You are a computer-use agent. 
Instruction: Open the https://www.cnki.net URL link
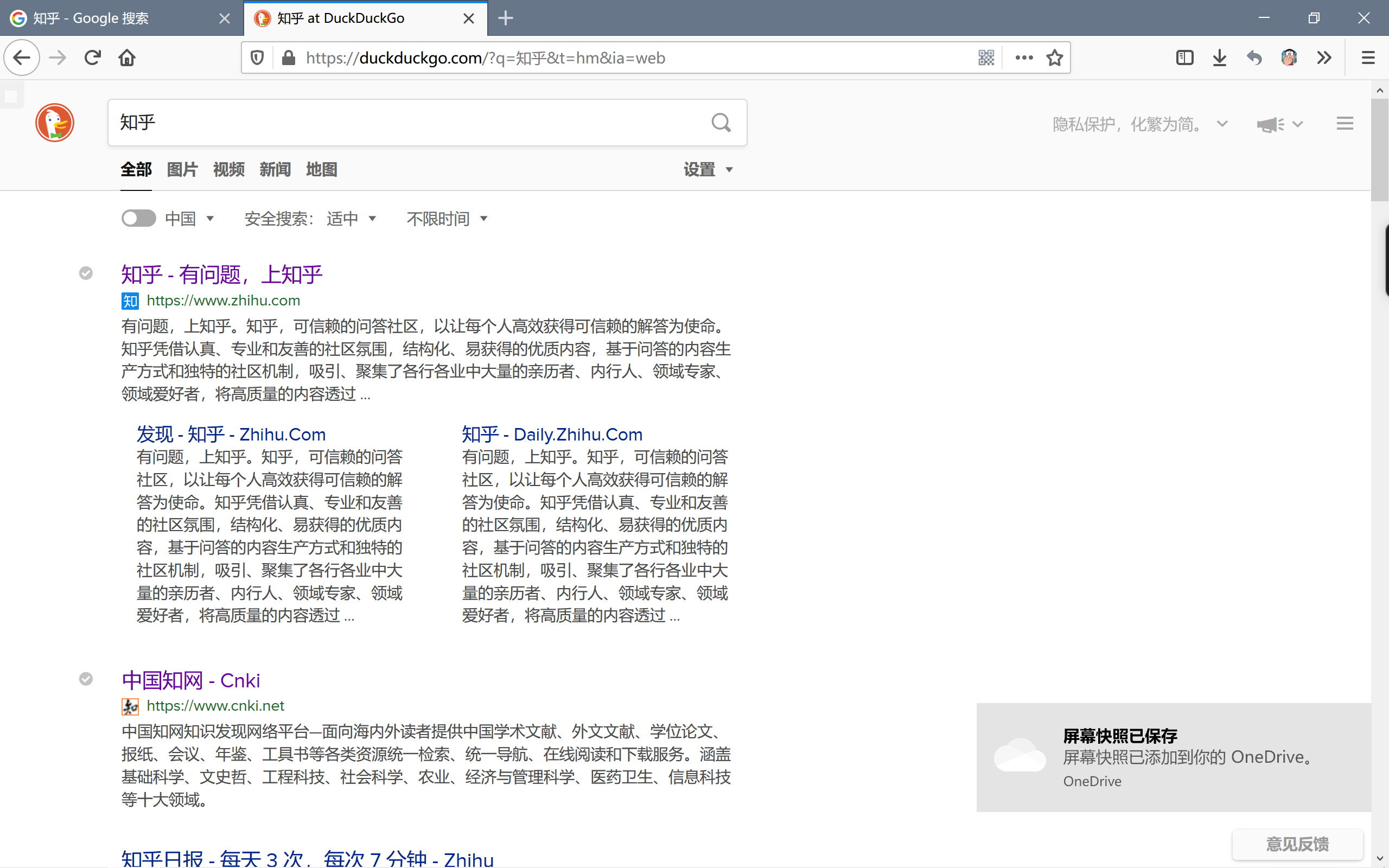coord(215,706)
